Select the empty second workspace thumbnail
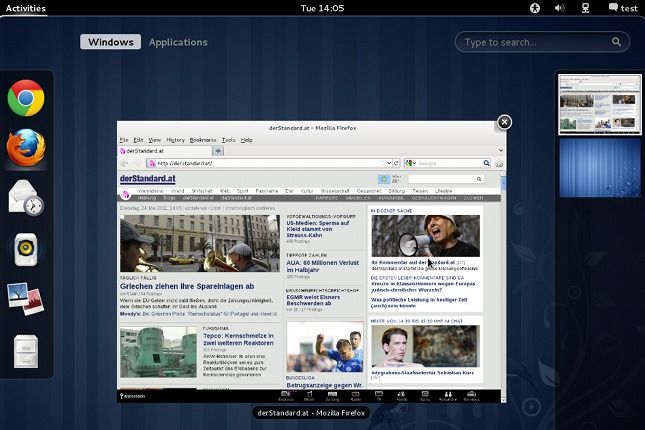 pyautogui.click(x=600, y=168)
